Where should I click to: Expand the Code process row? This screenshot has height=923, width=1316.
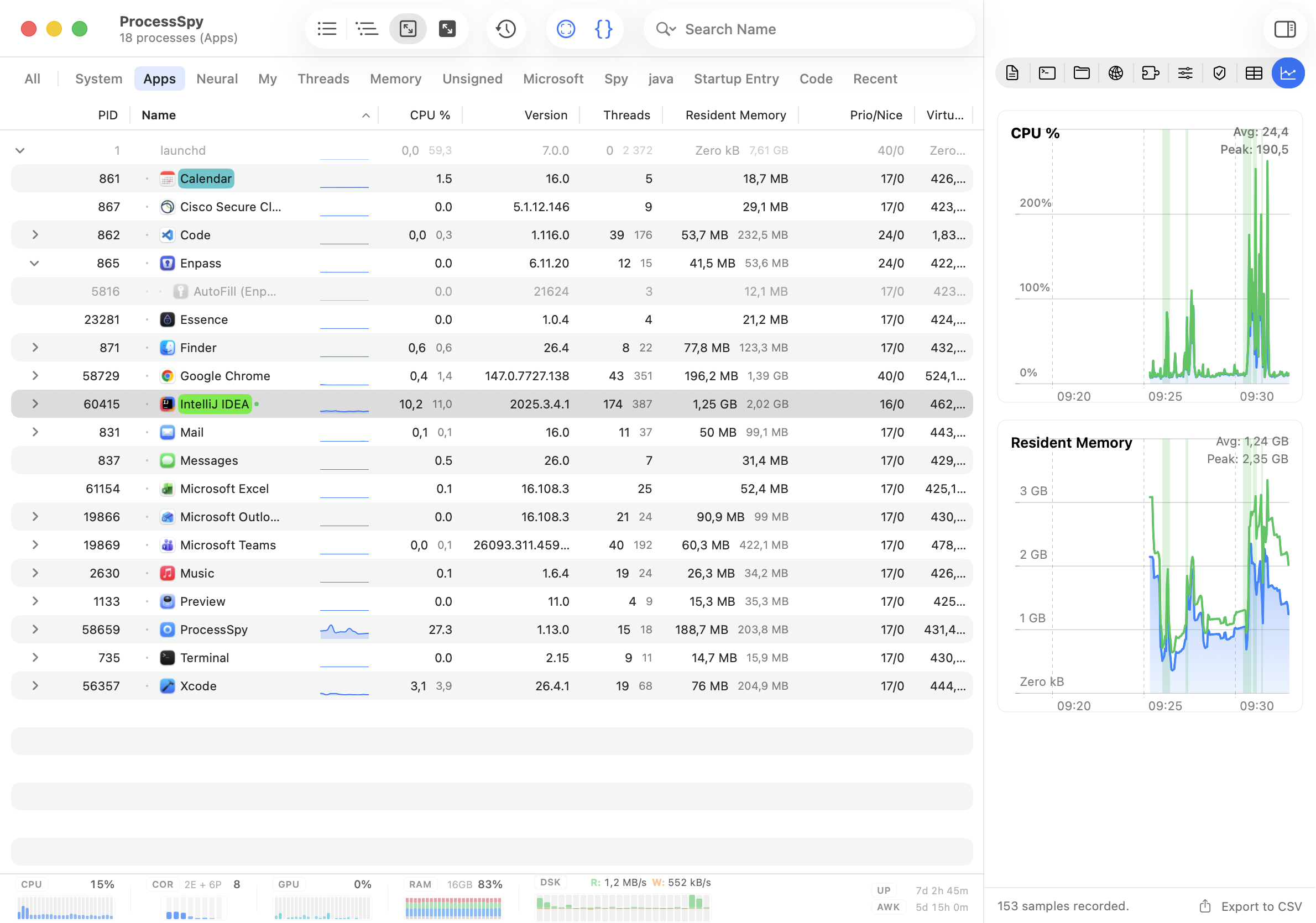point(35,235)
